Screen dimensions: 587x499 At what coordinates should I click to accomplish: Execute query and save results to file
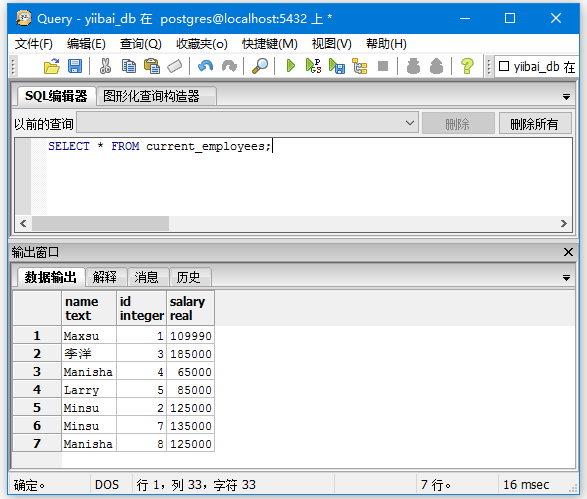337,66
